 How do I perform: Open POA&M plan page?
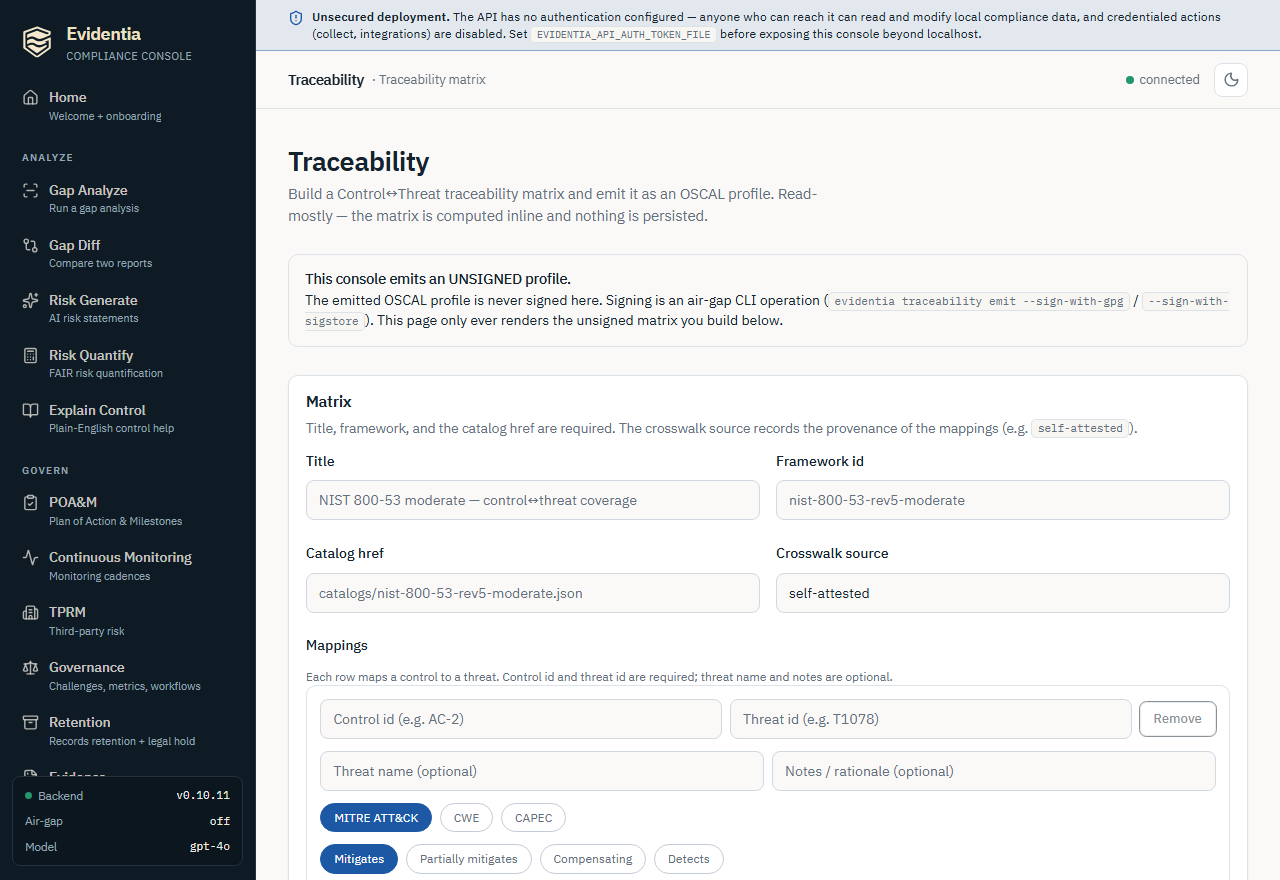(x=128, y=510)
